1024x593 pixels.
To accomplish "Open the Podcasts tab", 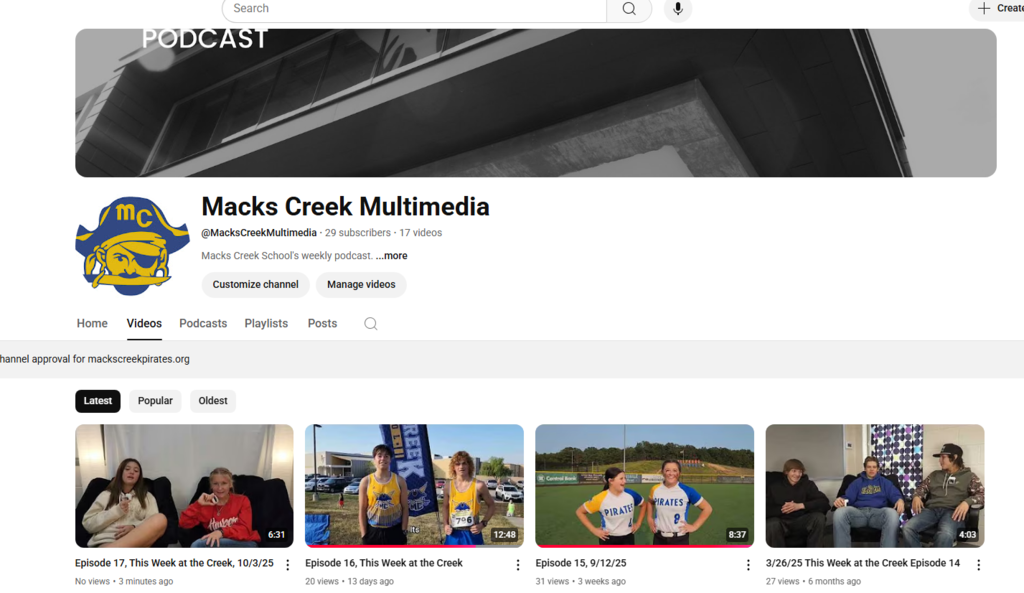I will coord(203,324).
